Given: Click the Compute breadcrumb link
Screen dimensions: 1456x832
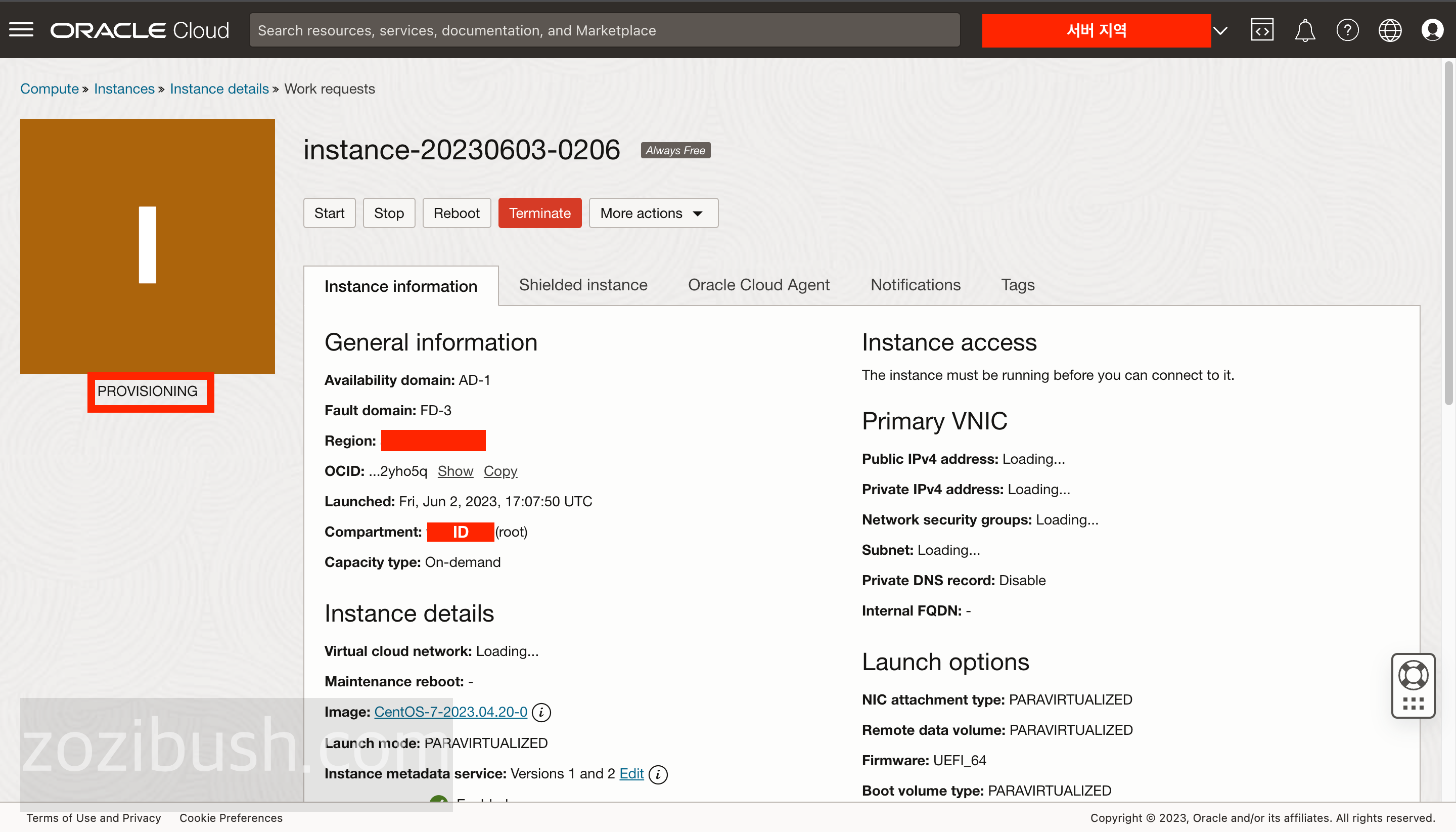Looking at the screenshot, I should coord(49,89).
